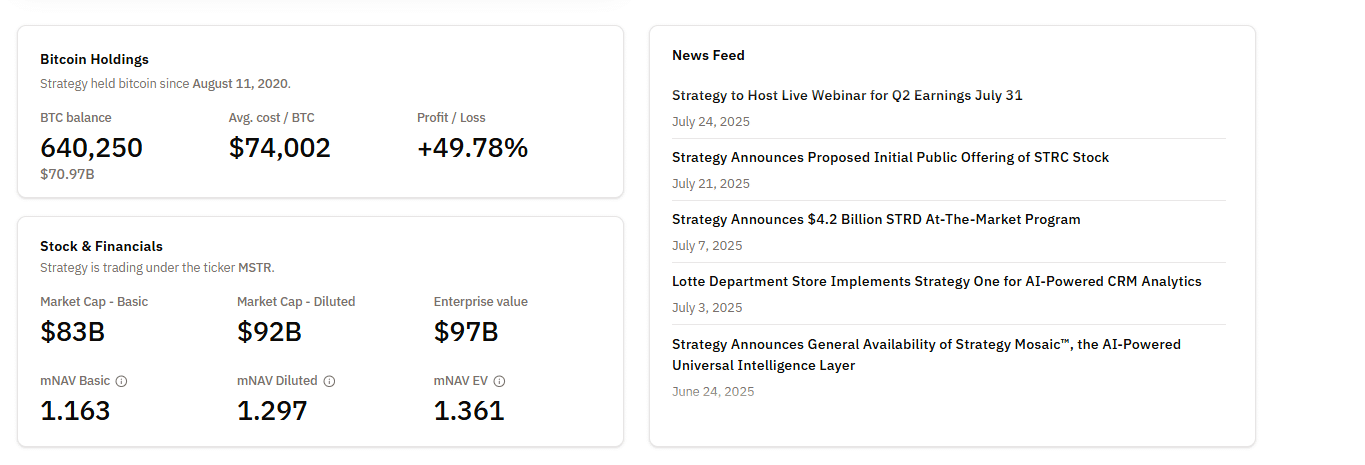Select the mNAV Diluted value 1.297
This screenshot has height=465, width=1365.
click(272, 410)
